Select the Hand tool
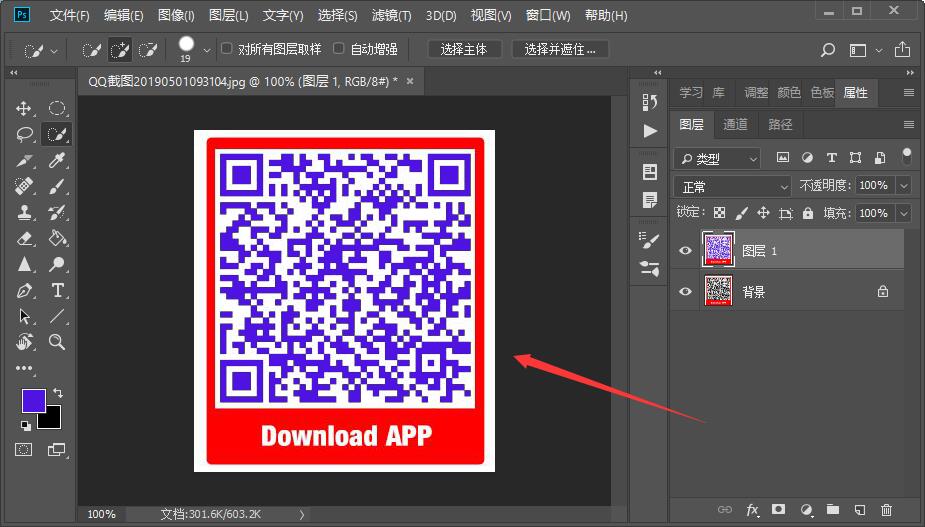 (x=24, y=342)
